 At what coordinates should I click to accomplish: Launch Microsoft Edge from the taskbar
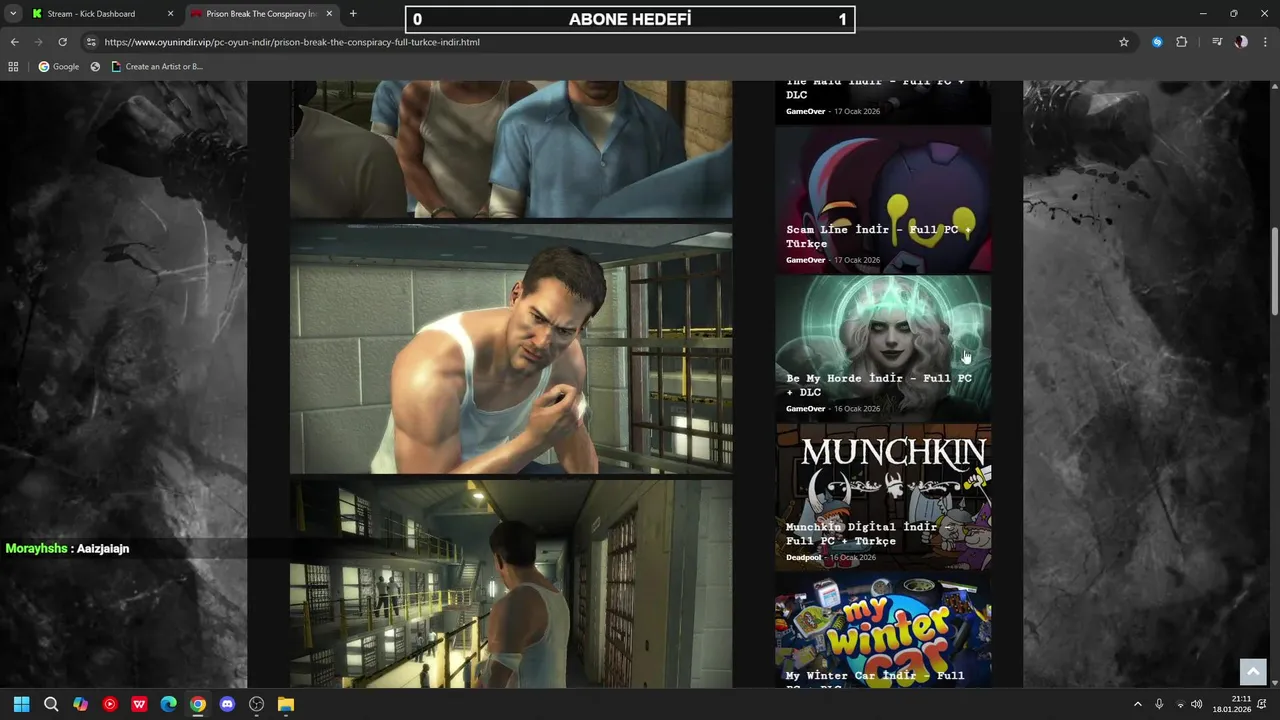tap(168, 704)
